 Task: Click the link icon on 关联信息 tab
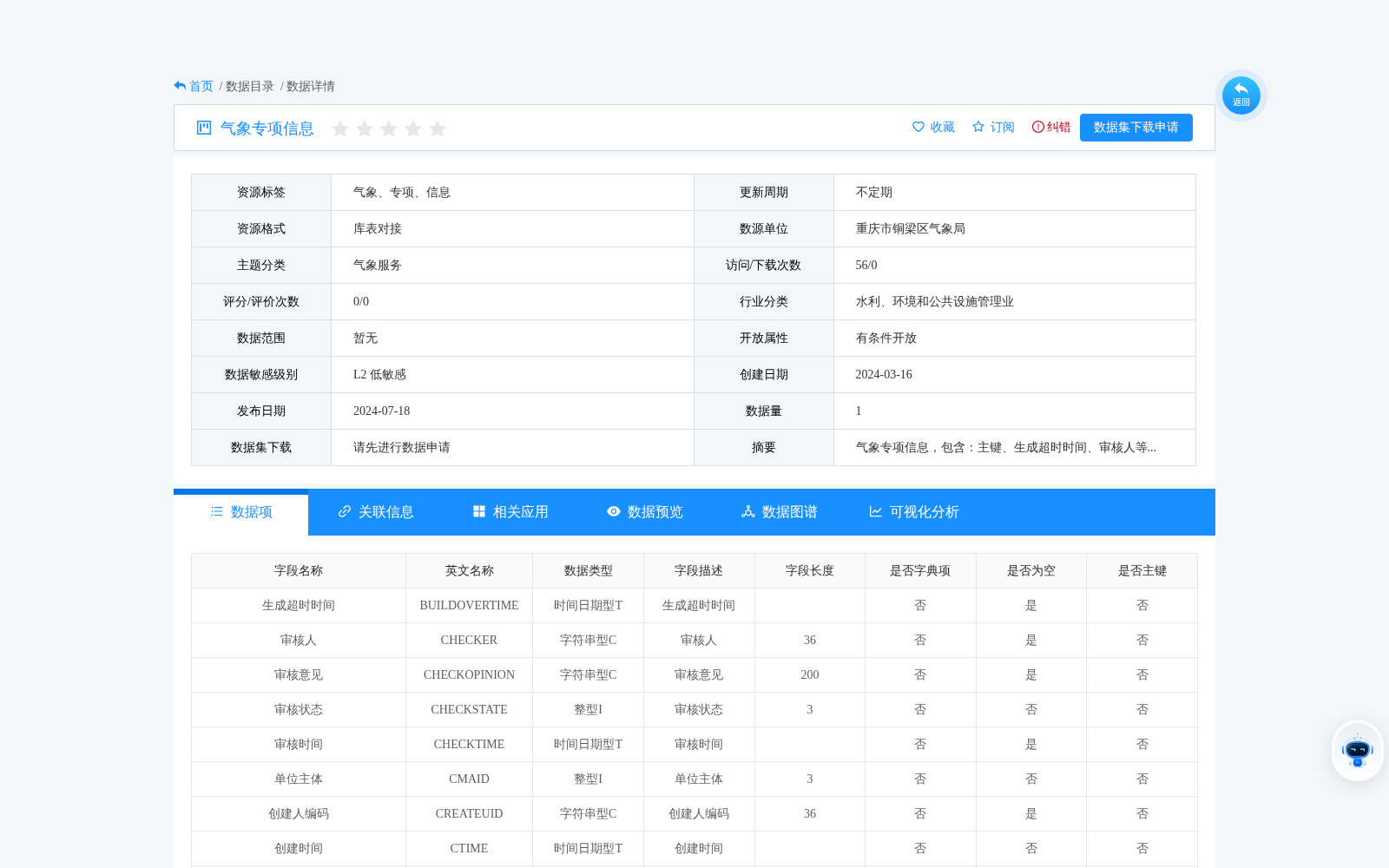point(345,511)
